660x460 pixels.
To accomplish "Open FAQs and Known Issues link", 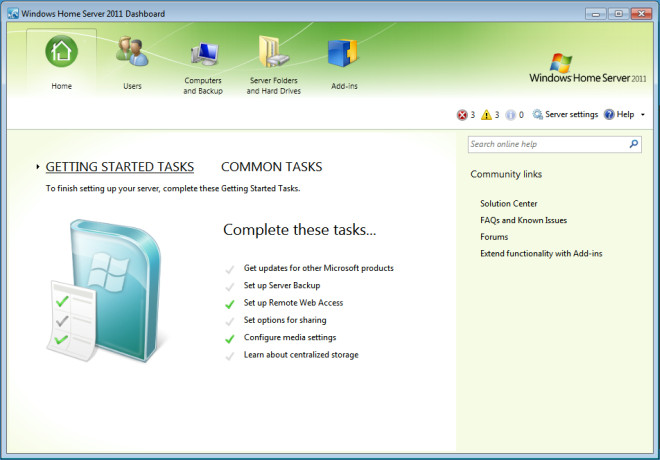I will tap(523, 220).
